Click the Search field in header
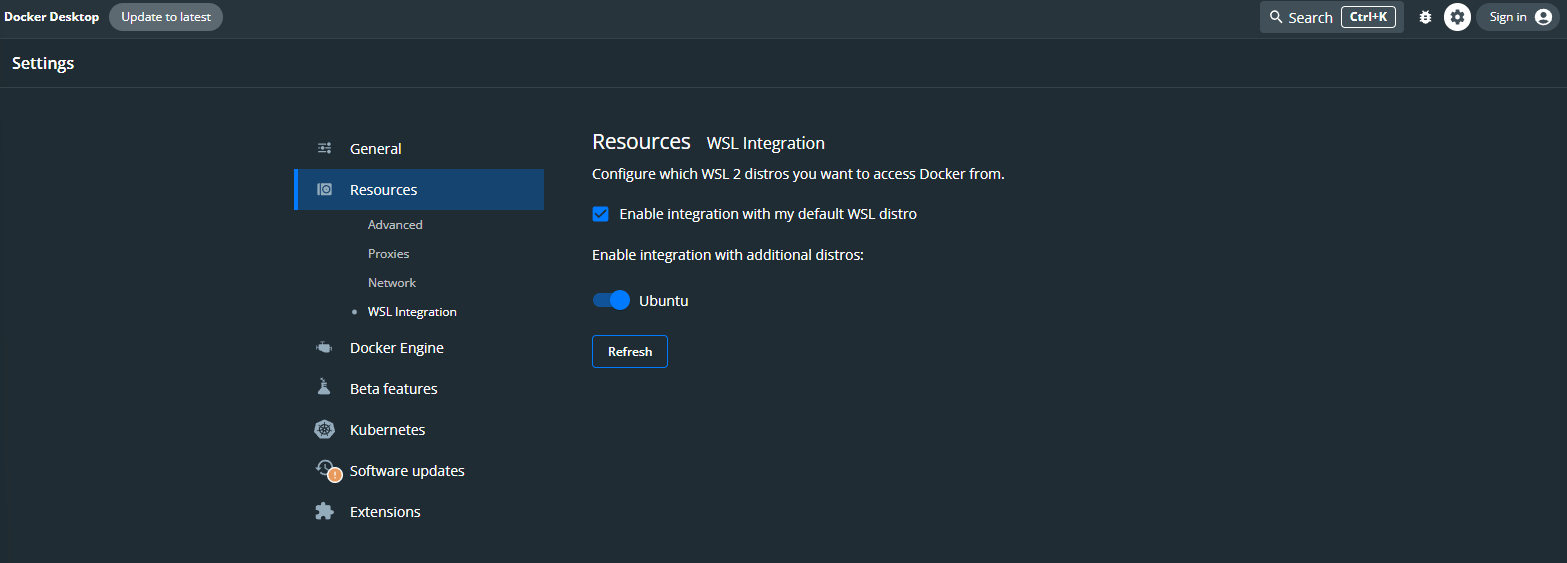The image size is (1567, 563). tap(1332, 17)
